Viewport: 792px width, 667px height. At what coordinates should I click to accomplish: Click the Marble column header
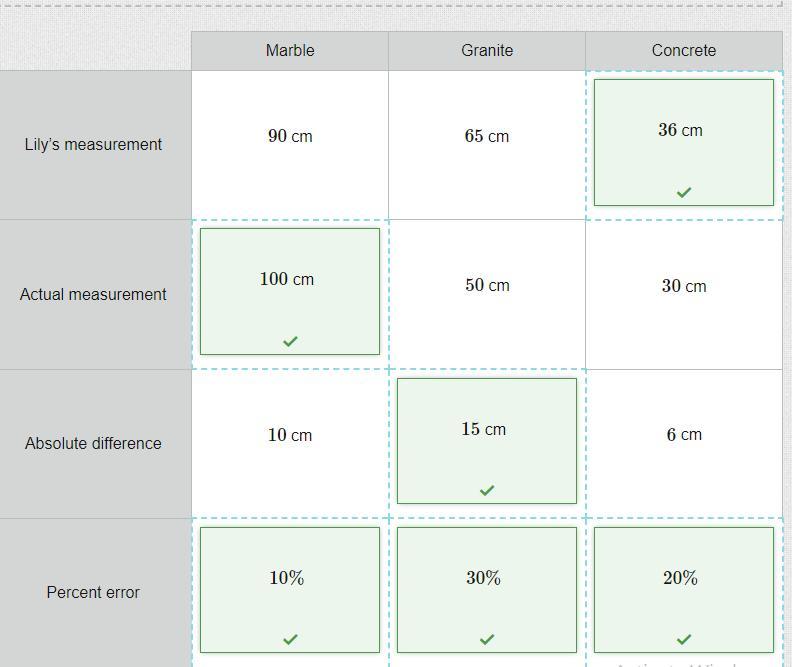pyautogui.click(x=290, y=50)
